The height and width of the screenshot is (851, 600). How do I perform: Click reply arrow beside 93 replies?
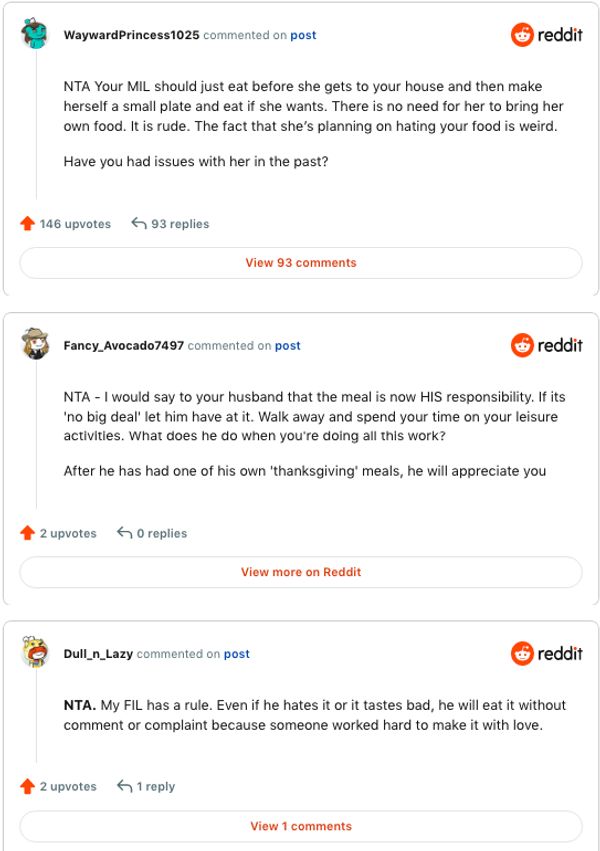pos(139,224)
